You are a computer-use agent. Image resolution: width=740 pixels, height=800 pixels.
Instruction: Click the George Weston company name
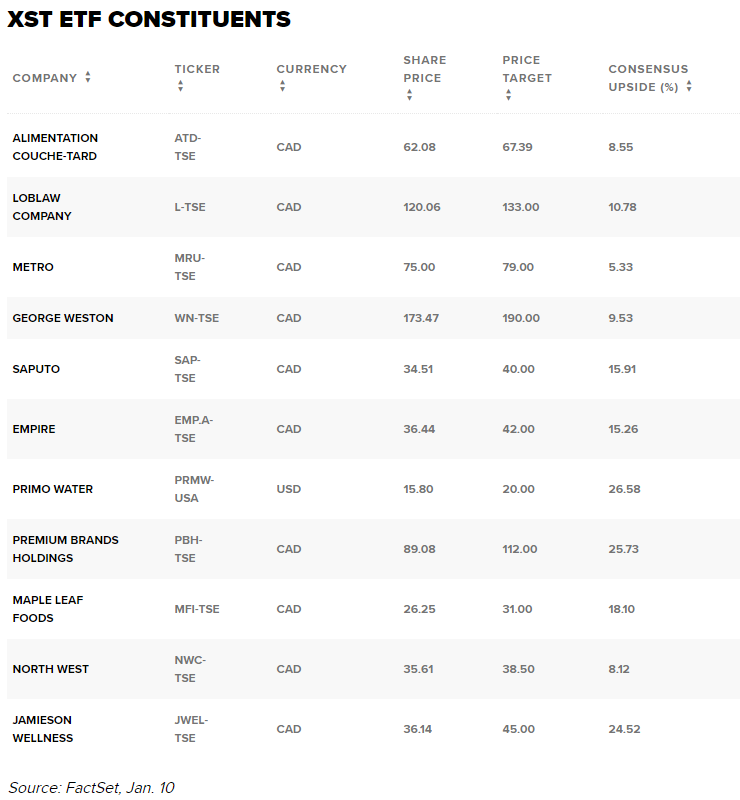pyautogui.click(x=63, y=318)
